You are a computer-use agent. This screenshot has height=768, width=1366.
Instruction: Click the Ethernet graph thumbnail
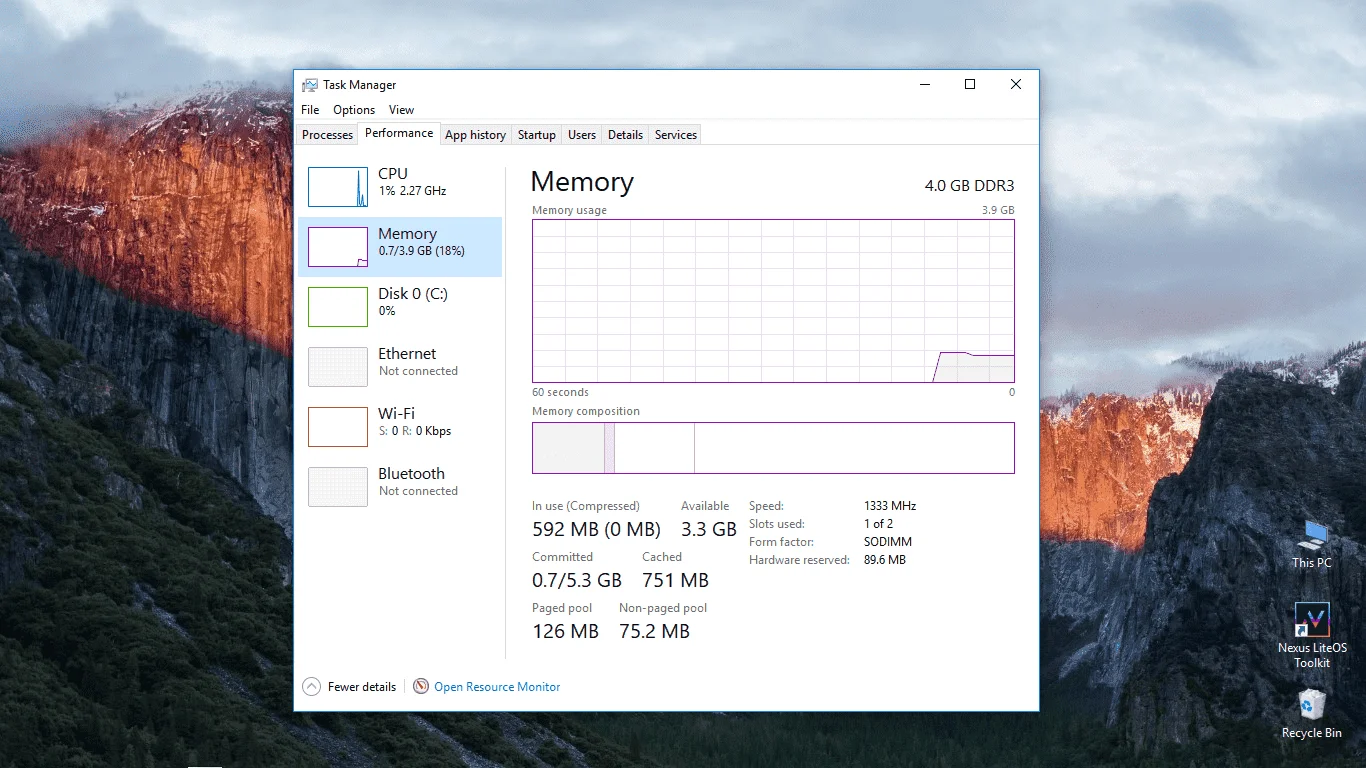(x=338, y=367)
